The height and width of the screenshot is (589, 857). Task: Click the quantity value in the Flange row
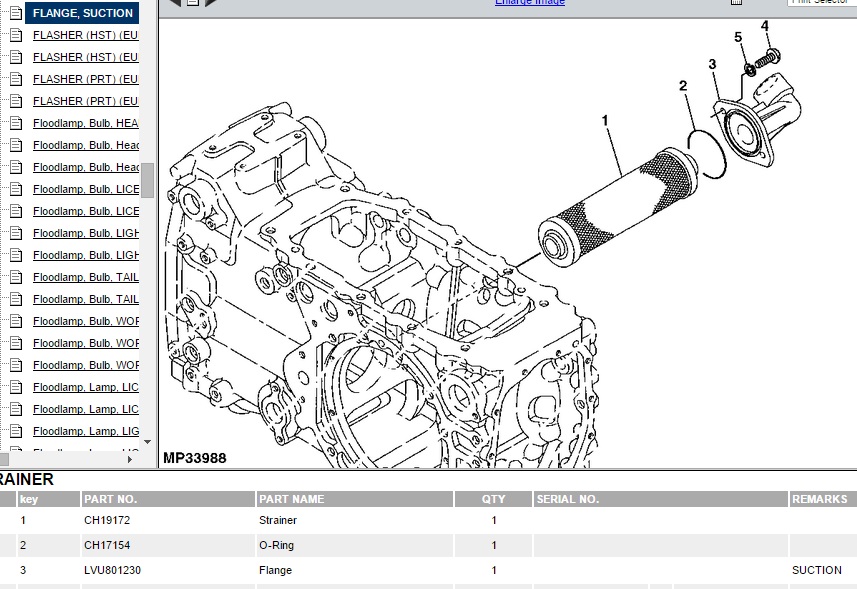(494, 570)
